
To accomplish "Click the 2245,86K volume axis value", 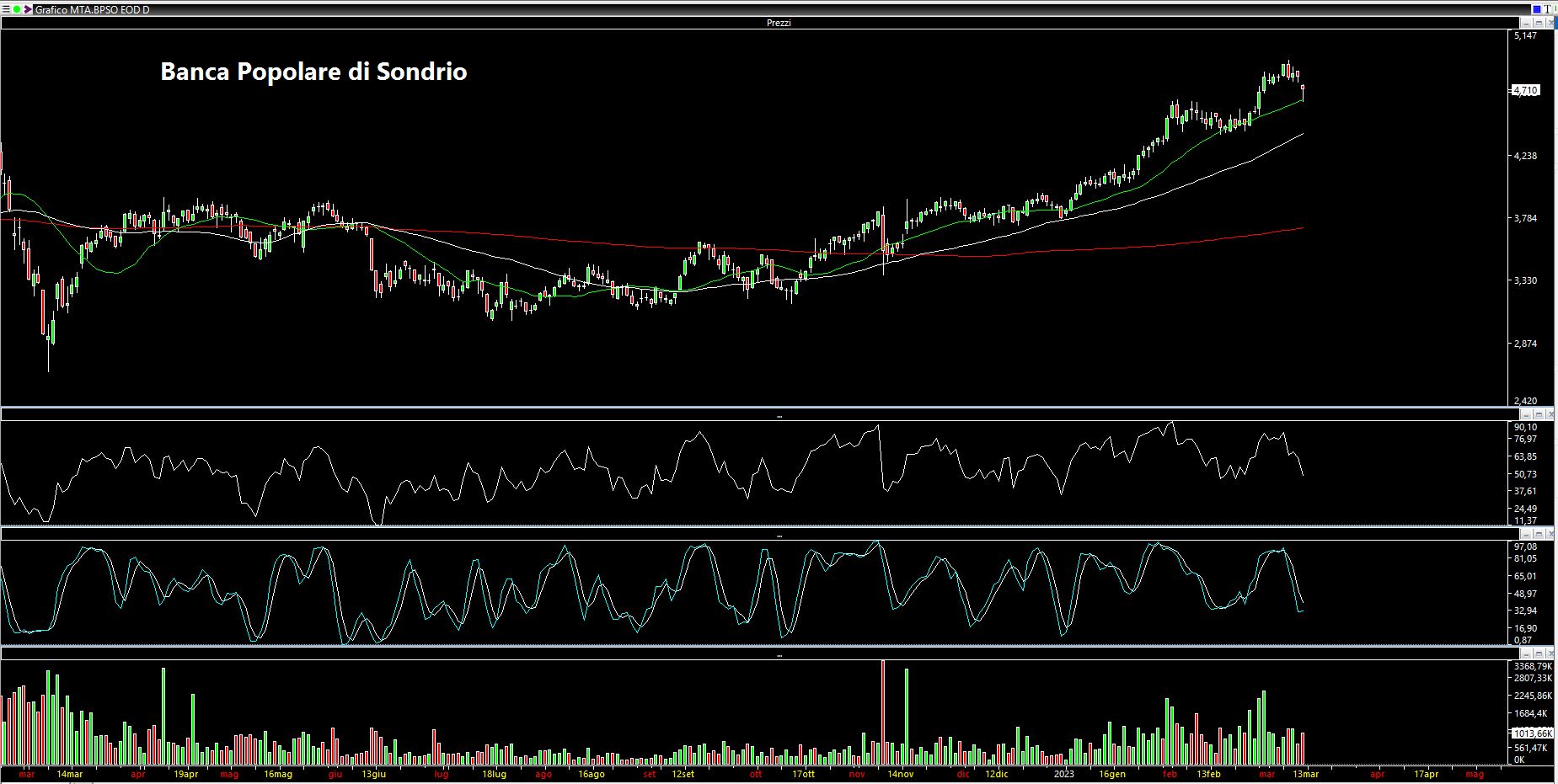I will coord(1533,696).
